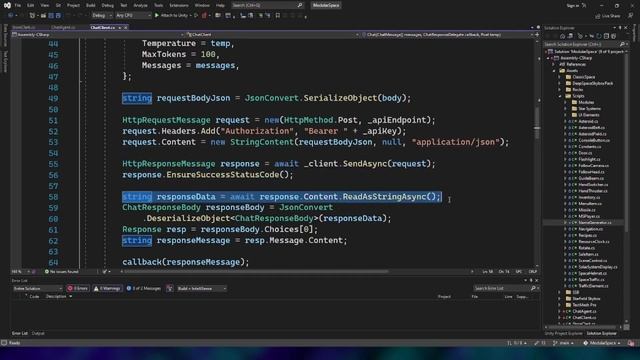Toggle the Messages filter

144,289
